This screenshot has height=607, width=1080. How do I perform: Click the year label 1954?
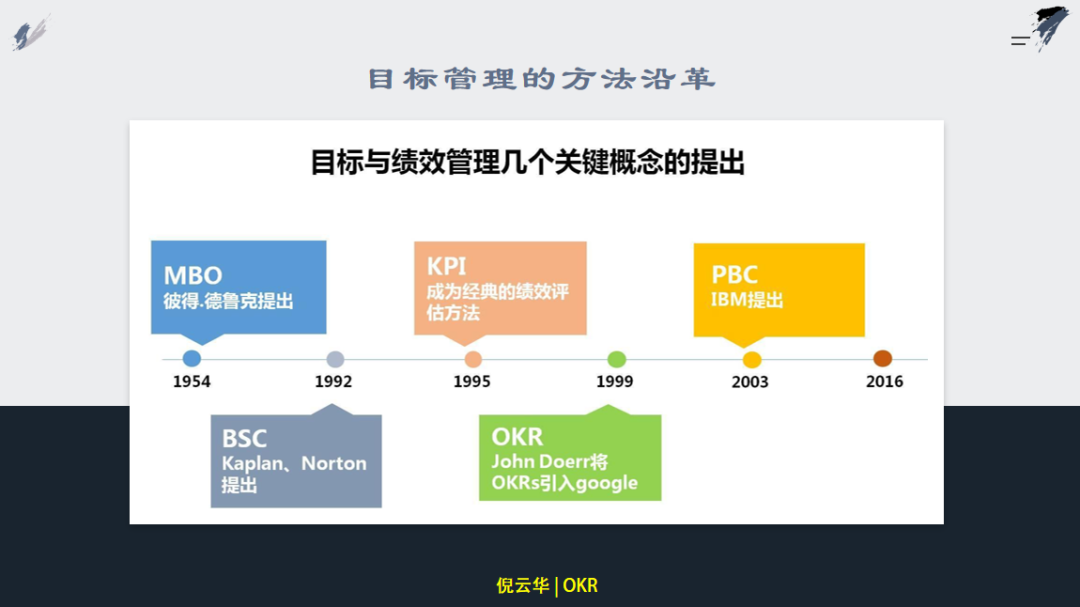point(191,382)
